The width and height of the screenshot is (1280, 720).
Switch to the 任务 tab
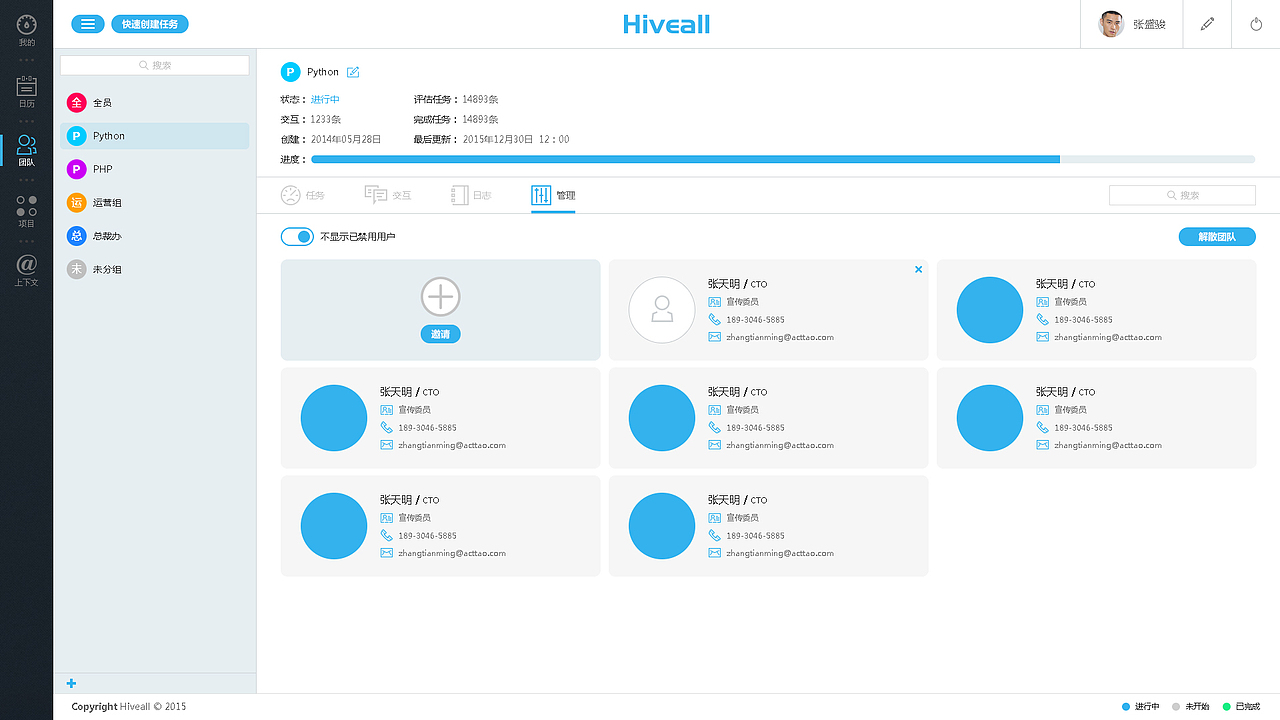coord(303,195)
